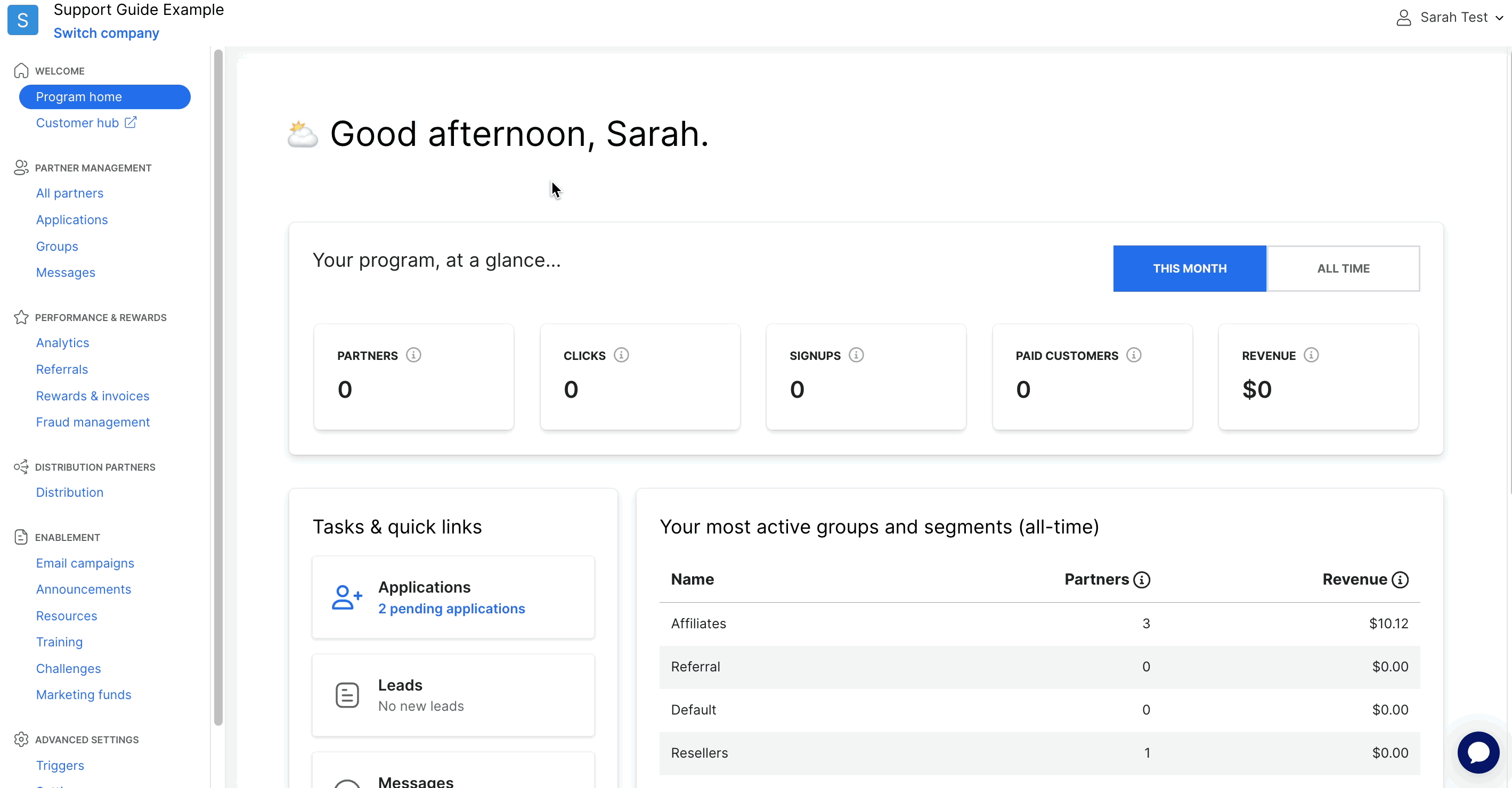Screen dimensions: 1512x788
Task: Open Messages in sidebar
Action: (65, 272)
